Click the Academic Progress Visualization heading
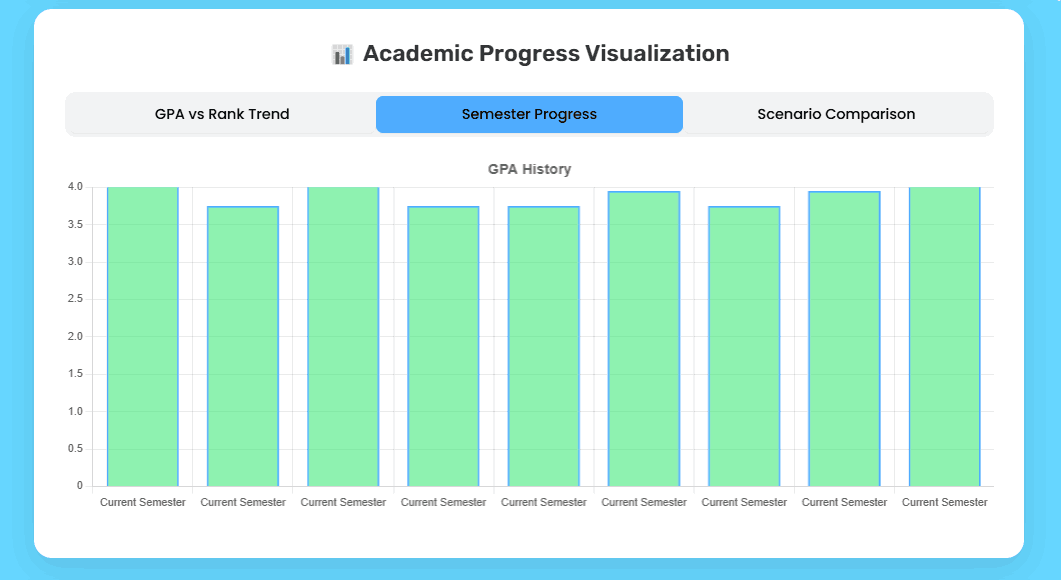The height and width of the screenshot is (580, 1061). (546, 53)
